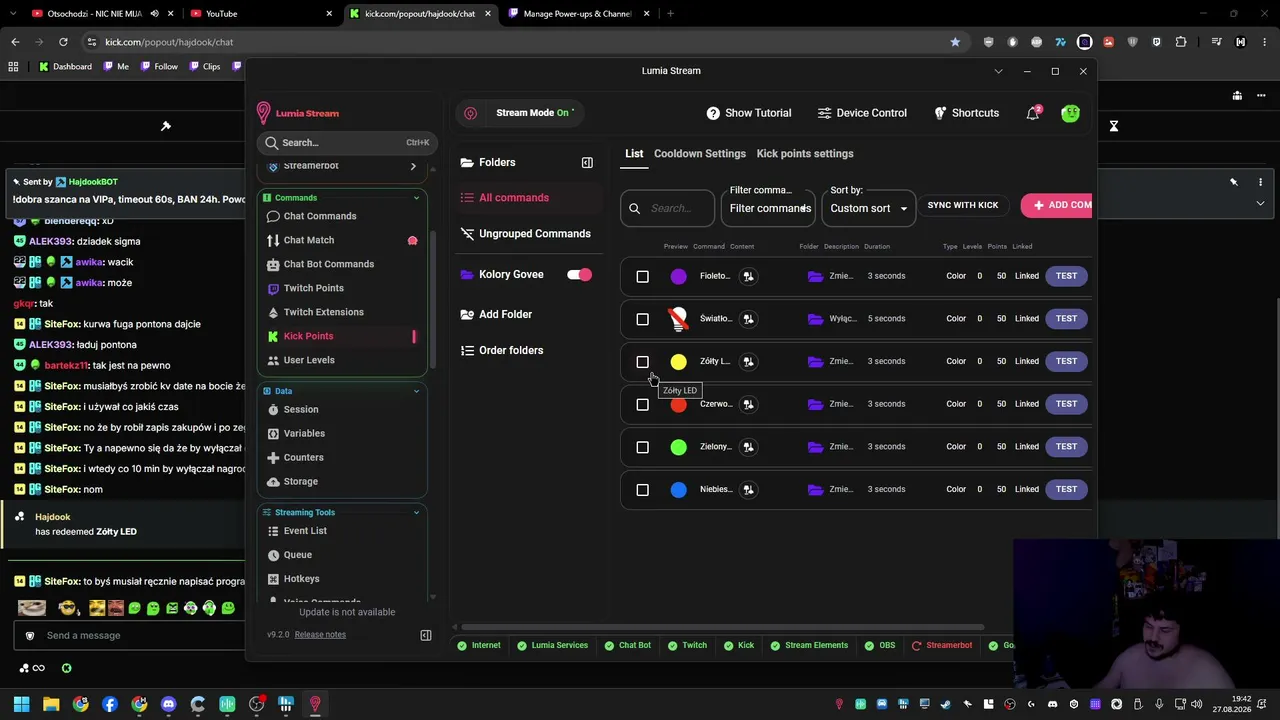Click the folder icon in Światło row
The image size is (1280, 720).
[815, 319]
